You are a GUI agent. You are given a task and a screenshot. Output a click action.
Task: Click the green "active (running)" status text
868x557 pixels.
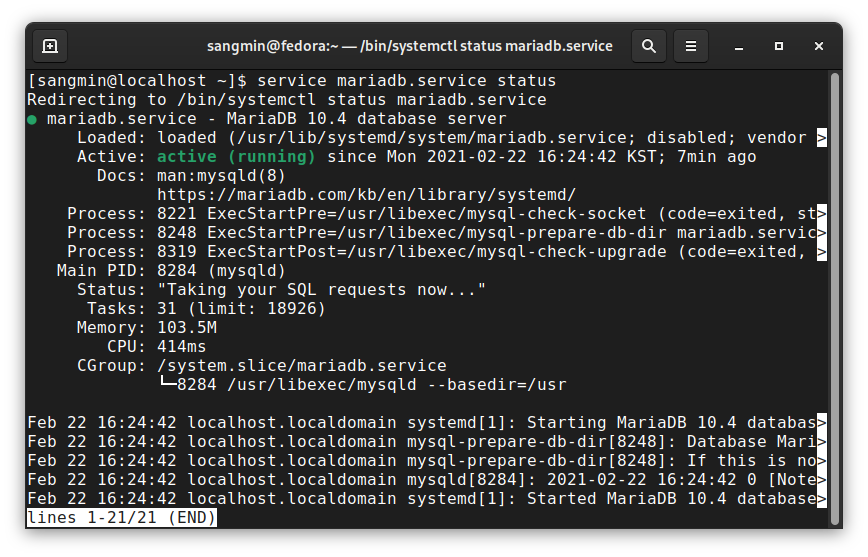point(236,157)
